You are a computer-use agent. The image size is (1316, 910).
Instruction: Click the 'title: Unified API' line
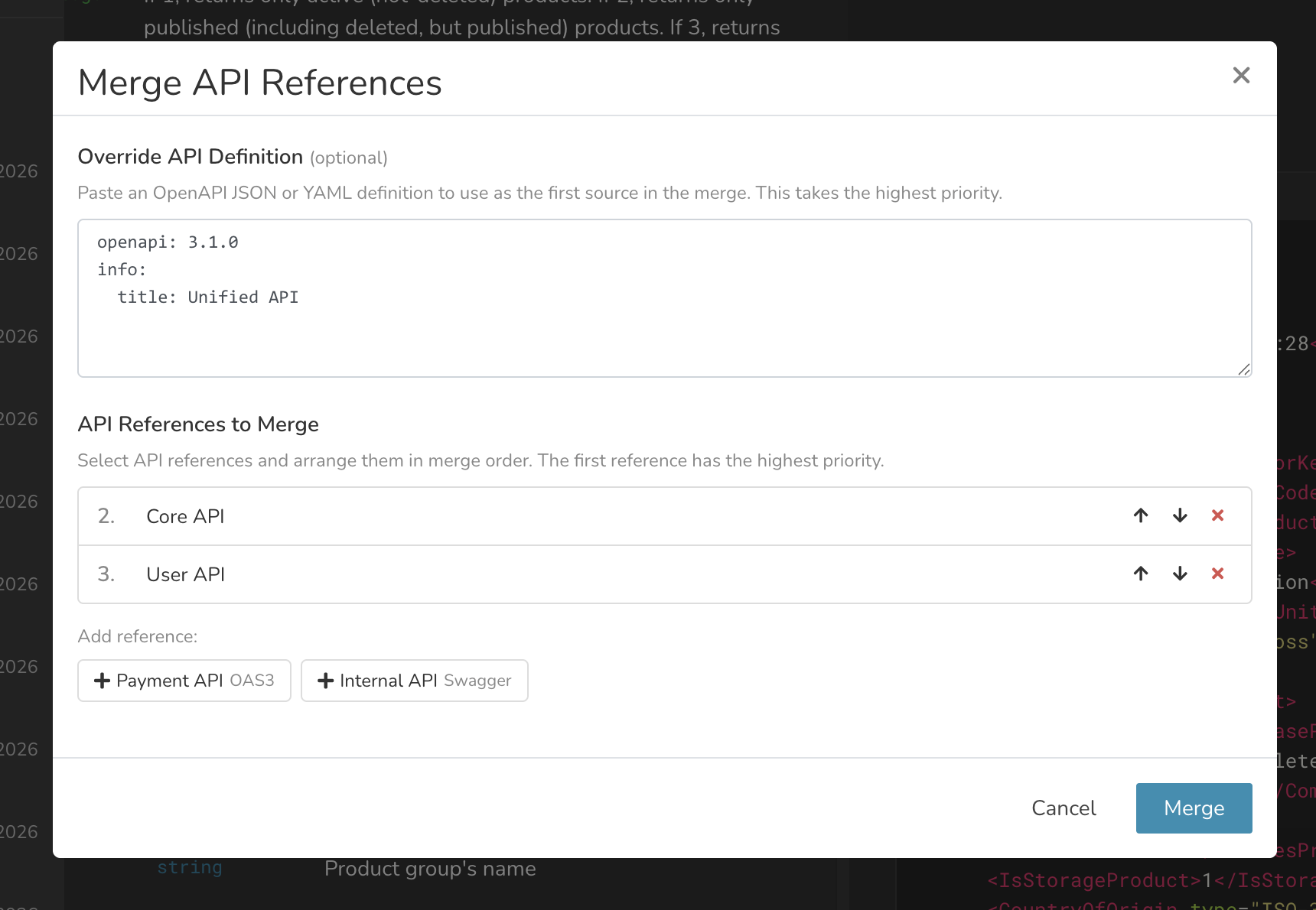[208, 297]
